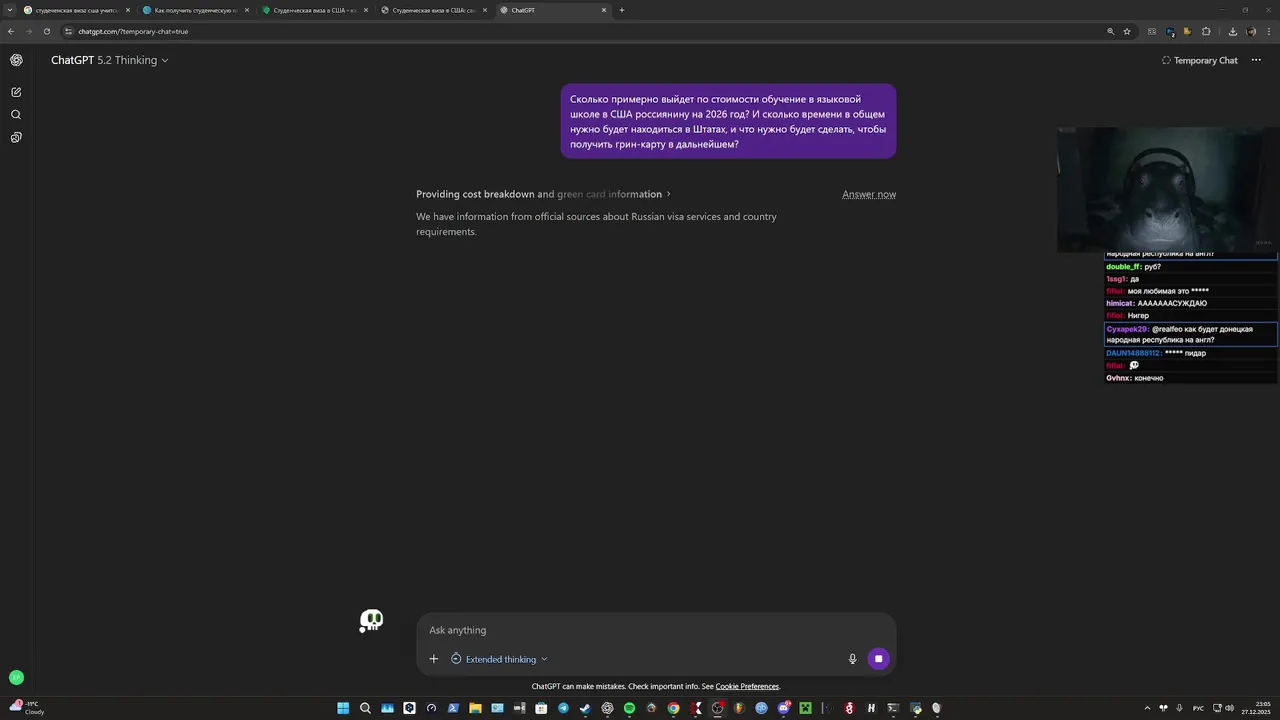Go back with browser back arrow
Image resolution: width=1280 pixels, height=720 pixels.
[x=10, y=31]
